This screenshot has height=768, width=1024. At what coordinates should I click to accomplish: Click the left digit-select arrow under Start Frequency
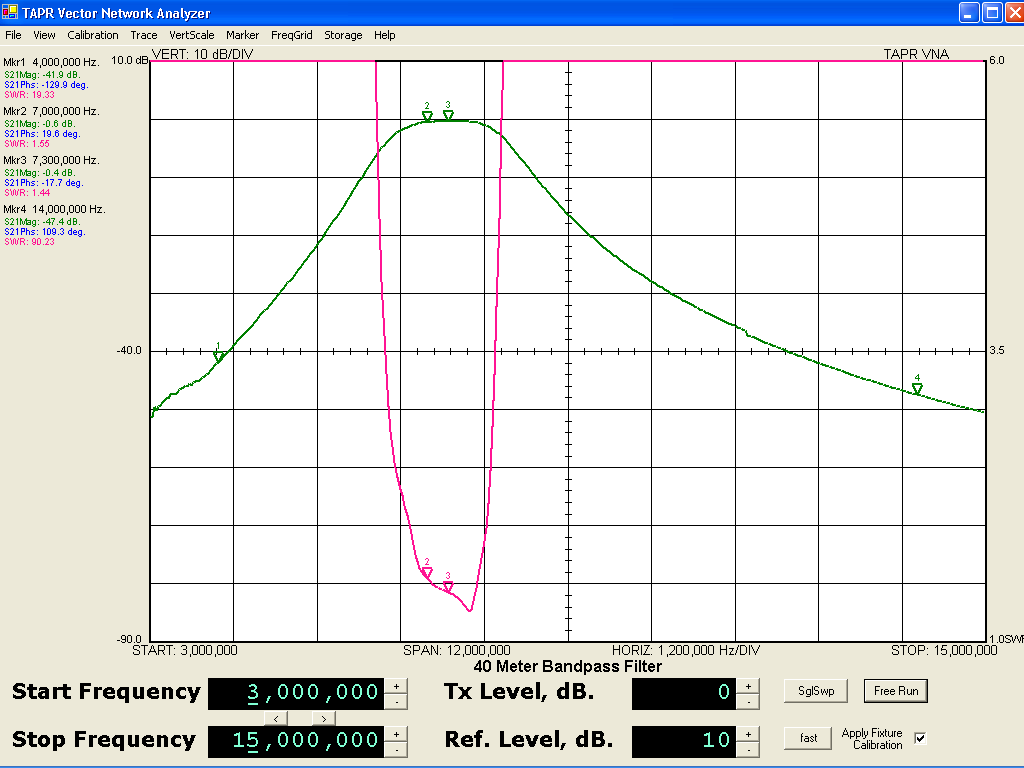point(276,718)
